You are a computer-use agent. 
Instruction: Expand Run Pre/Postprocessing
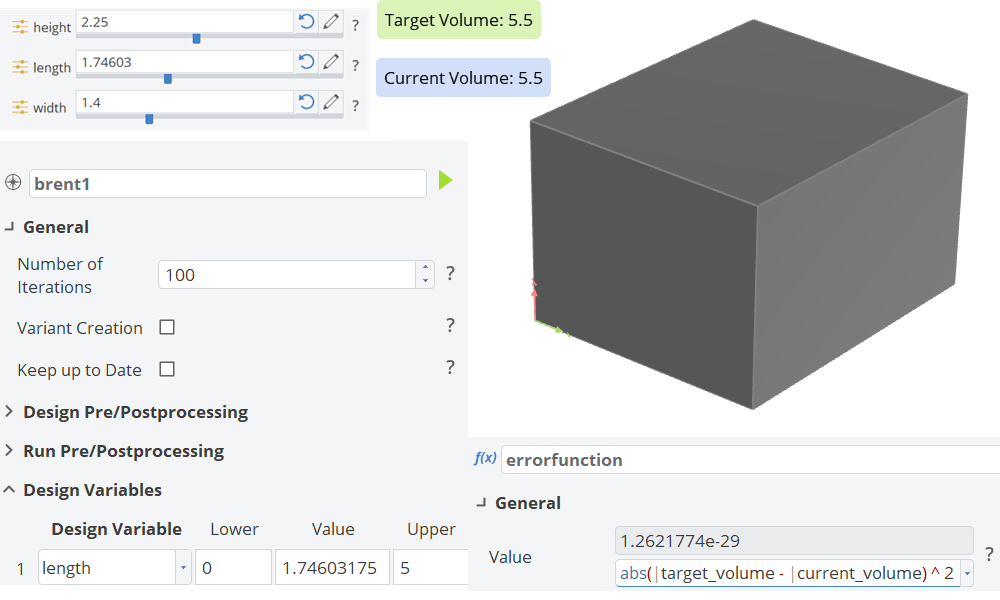(x=10, y=451)
